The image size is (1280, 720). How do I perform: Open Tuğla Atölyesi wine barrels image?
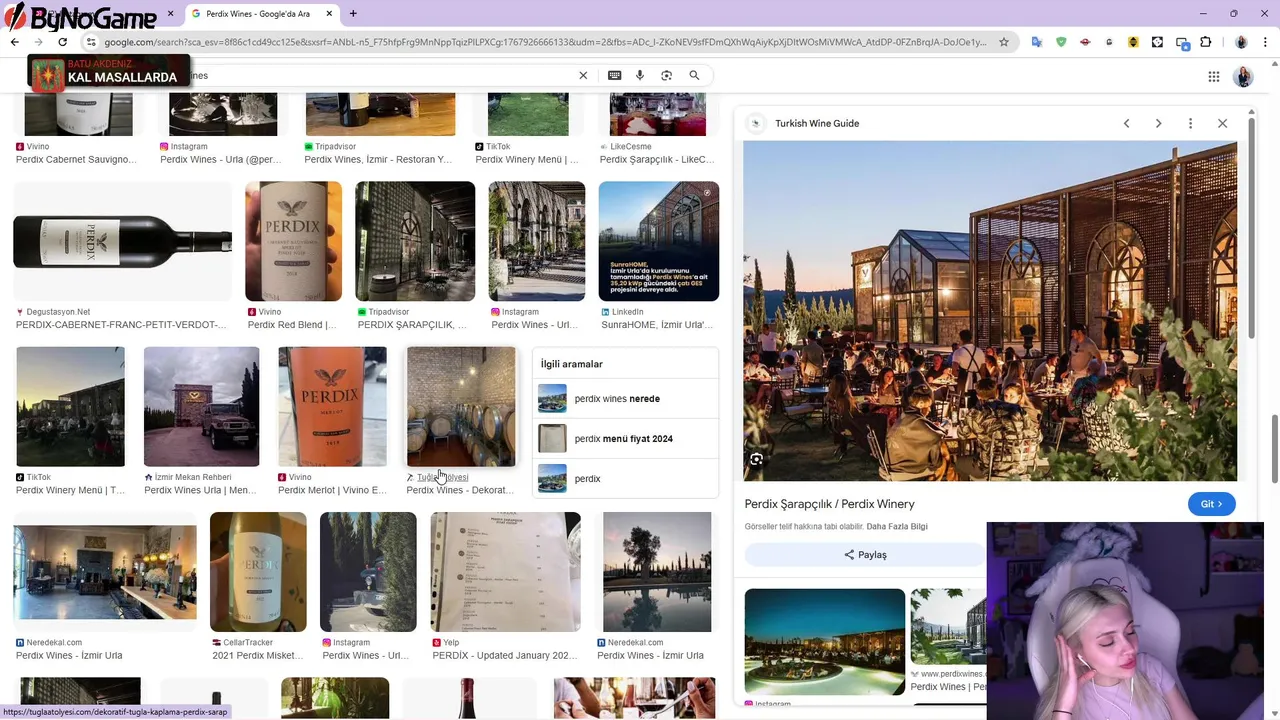pyautogui.click(x=461, y=406)
